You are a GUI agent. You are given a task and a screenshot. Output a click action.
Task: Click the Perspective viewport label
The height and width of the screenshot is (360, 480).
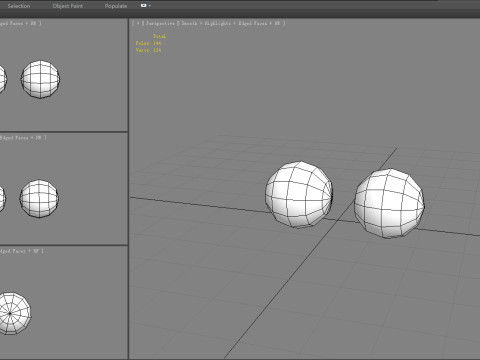[x=160, y=23]
